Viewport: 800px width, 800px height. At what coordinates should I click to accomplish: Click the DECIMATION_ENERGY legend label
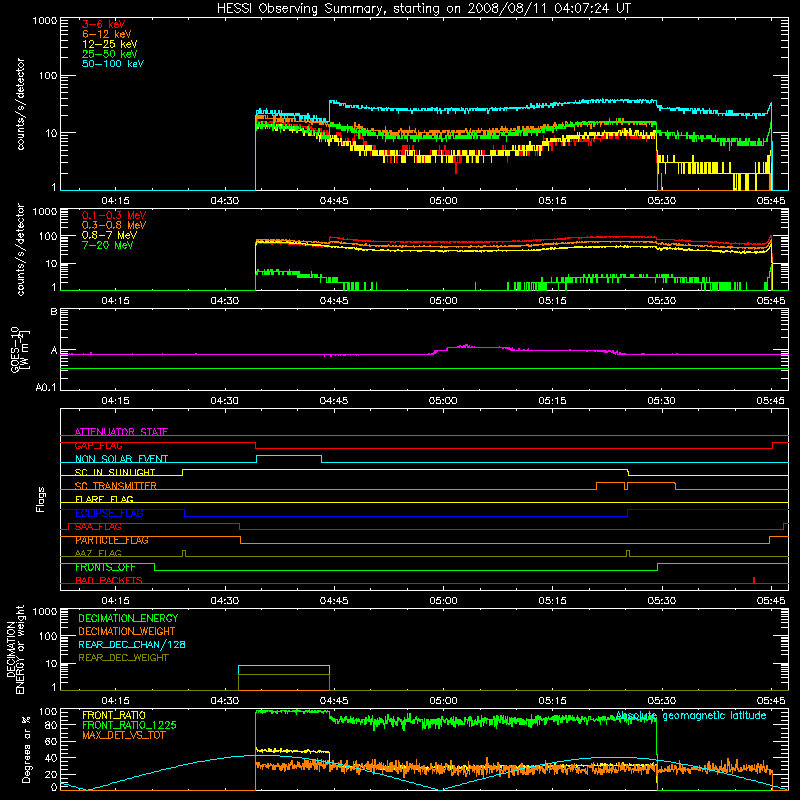click(x=128, y=618)
